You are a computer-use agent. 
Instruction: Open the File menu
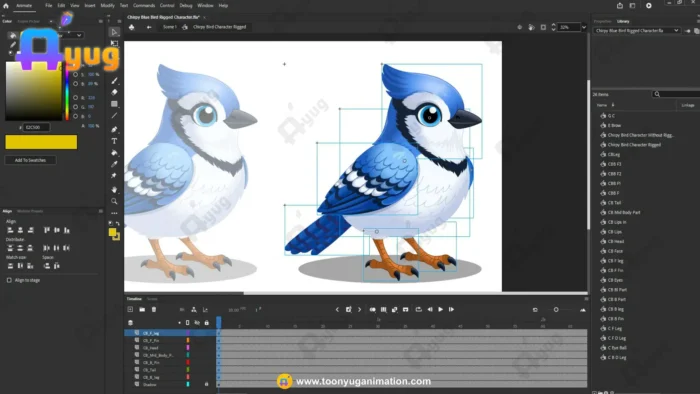click(x=49, y=6)
